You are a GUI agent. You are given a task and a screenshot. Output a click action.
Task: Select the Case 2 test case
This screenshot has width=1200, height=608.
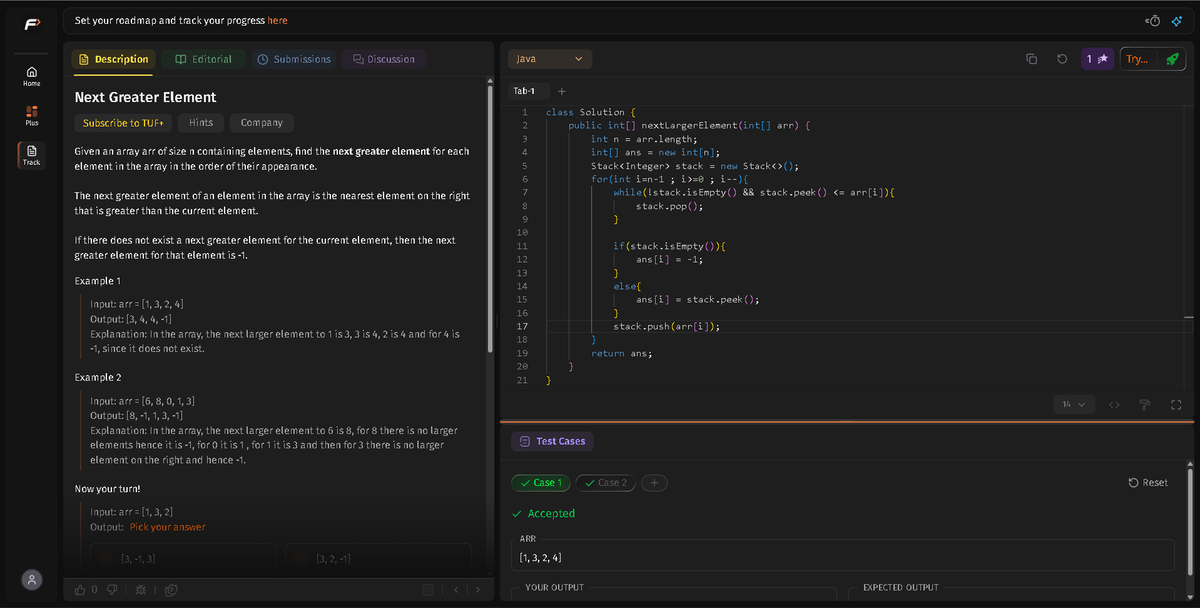pos(606,483)
